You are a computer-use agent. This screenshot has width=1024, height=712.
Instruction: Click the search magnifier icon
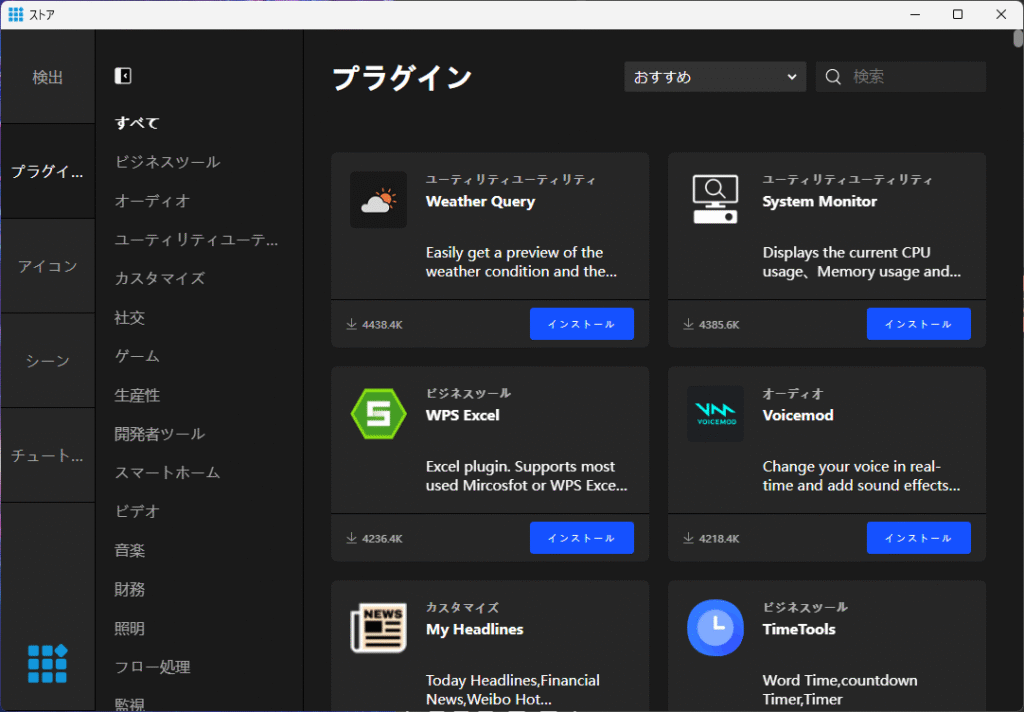pos(833,77)
